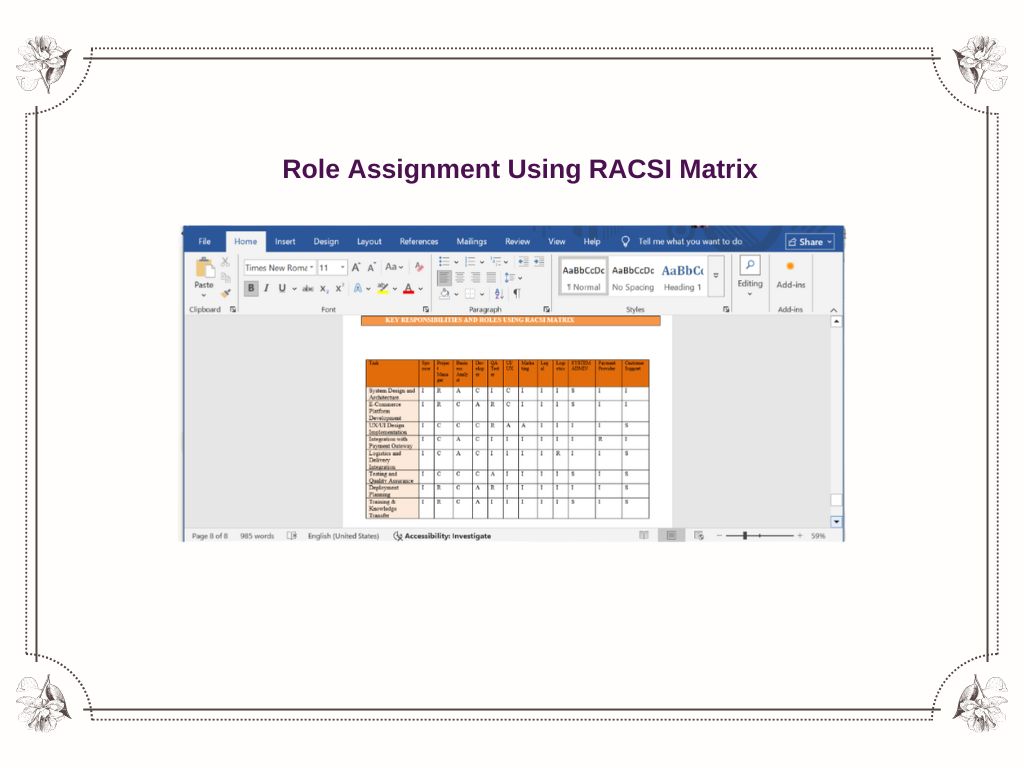Sort the selection A to Z

pyautogui.click(x=499, y=294)
